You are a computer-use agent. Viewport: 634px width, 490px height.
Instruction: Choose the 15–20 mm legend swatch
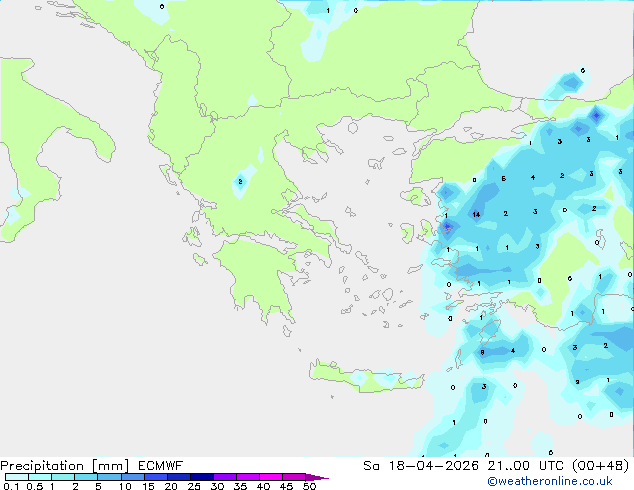tap(156, 477)
